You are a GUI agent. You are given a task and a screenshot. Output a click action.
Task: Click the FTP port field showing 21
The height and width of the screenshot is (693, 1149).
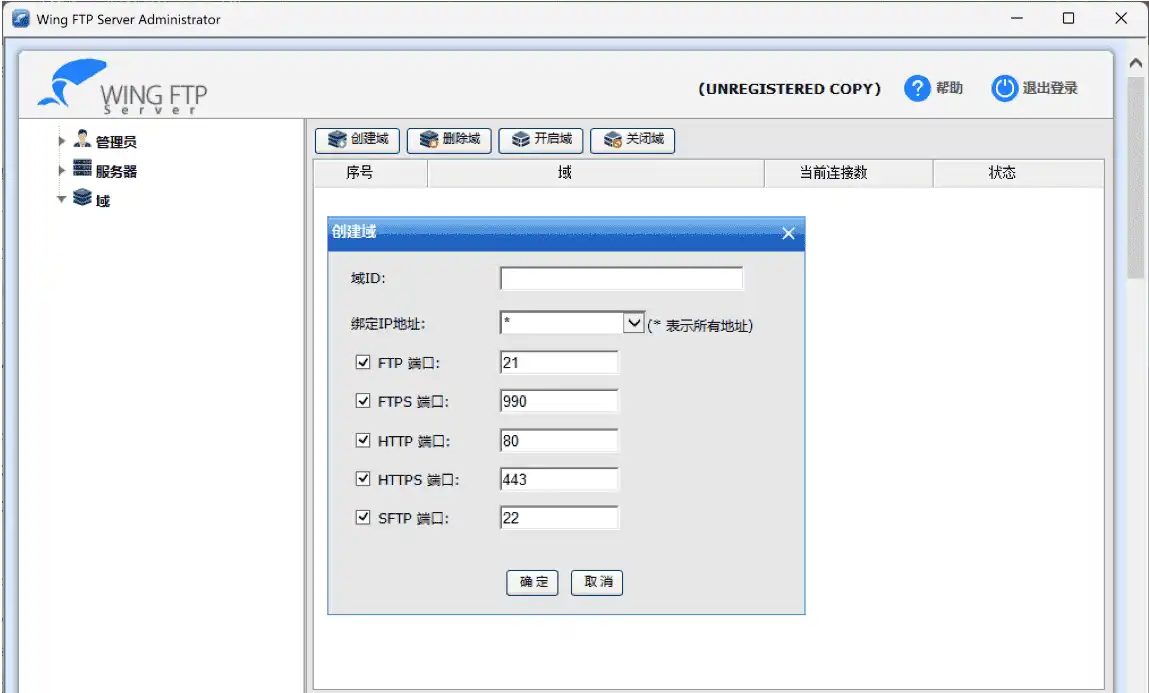(x=559, y=363)
